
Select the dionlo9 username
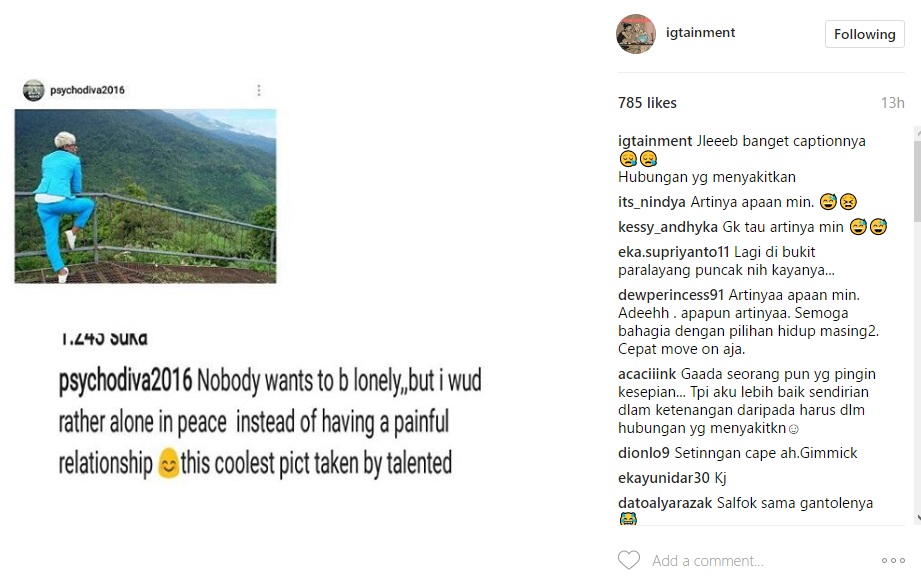[x=644, y=453]
